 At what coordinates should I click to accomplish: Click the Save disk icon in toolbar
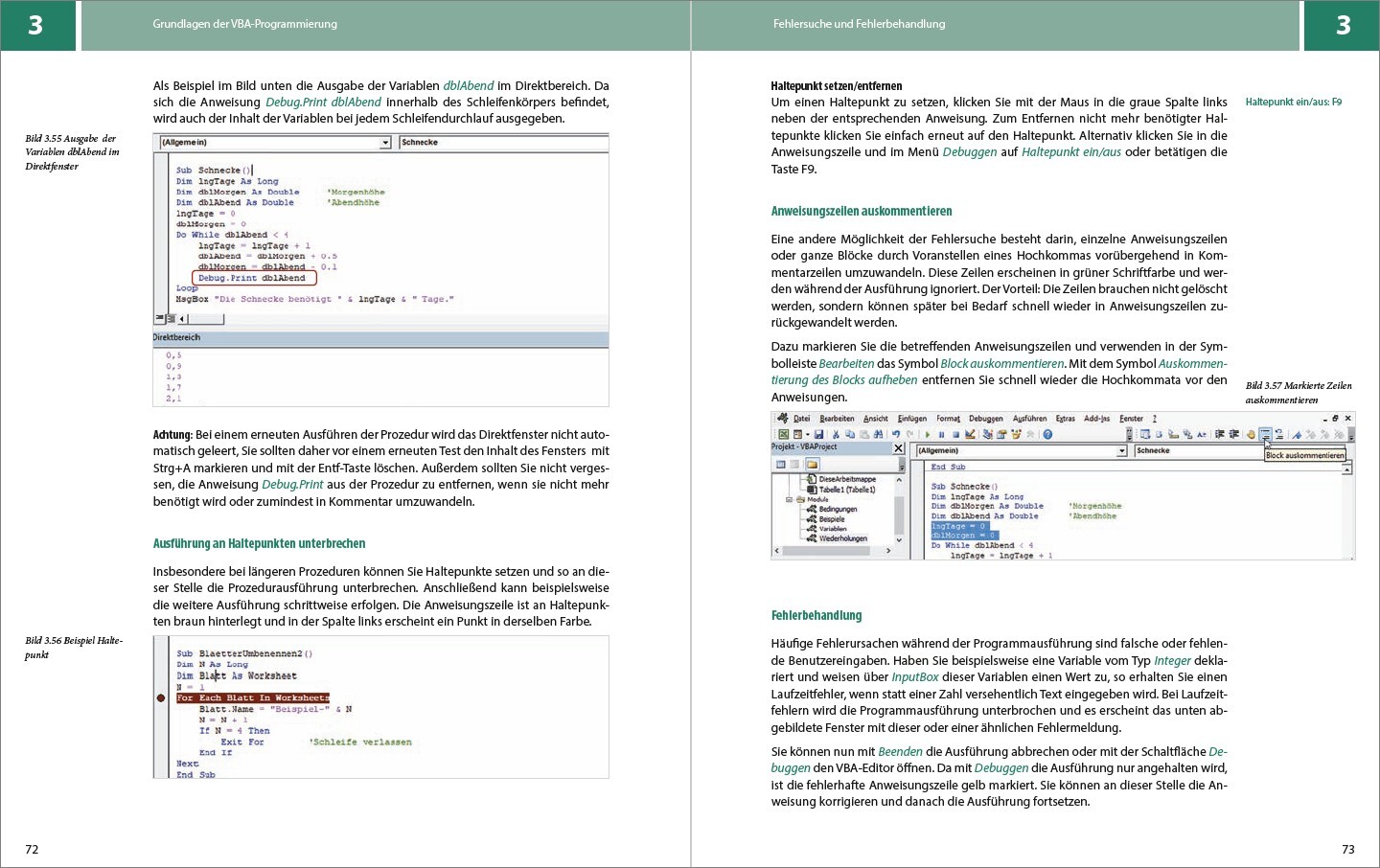(818, 434)
